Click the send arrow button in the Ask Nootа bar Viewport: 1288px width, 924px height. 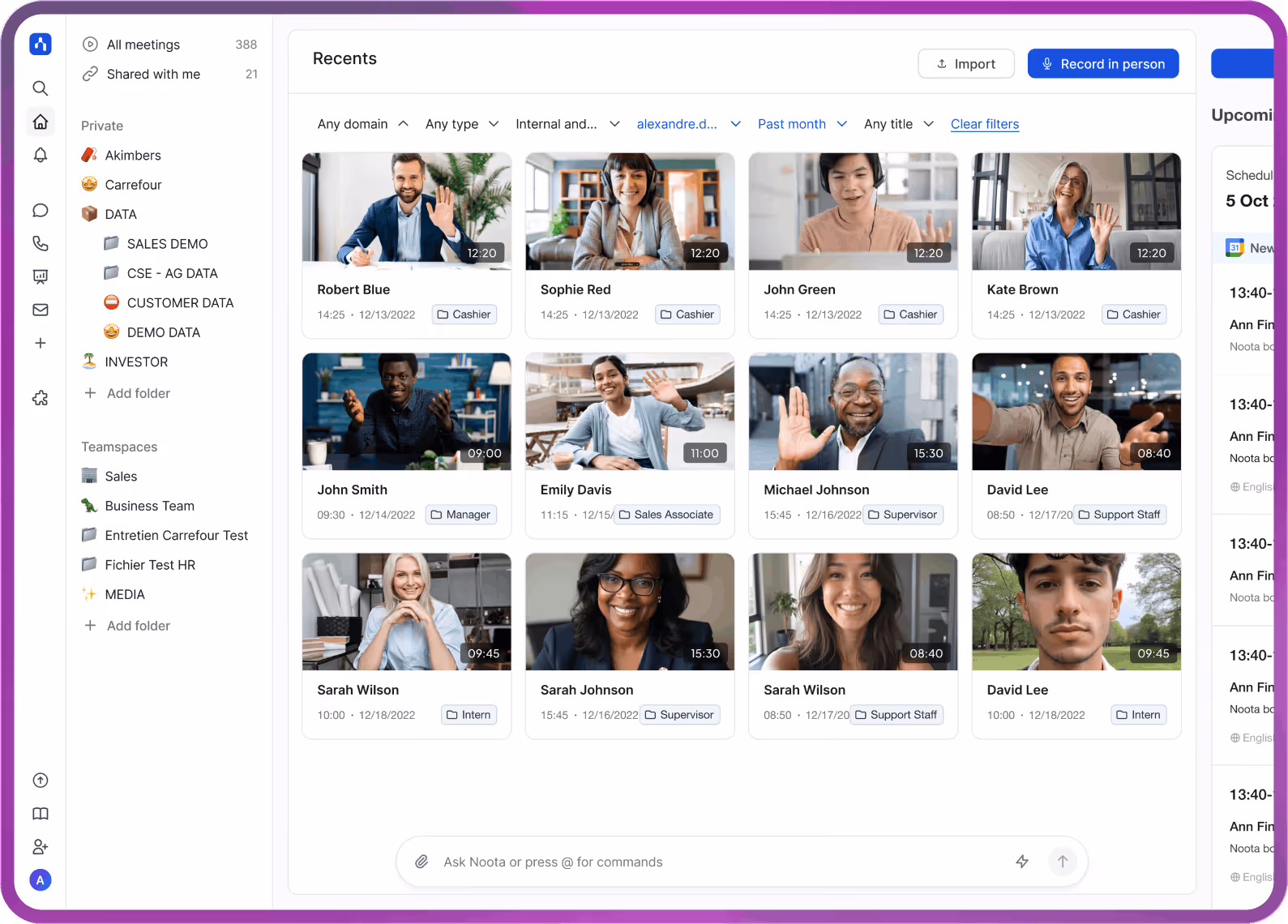1062,861
